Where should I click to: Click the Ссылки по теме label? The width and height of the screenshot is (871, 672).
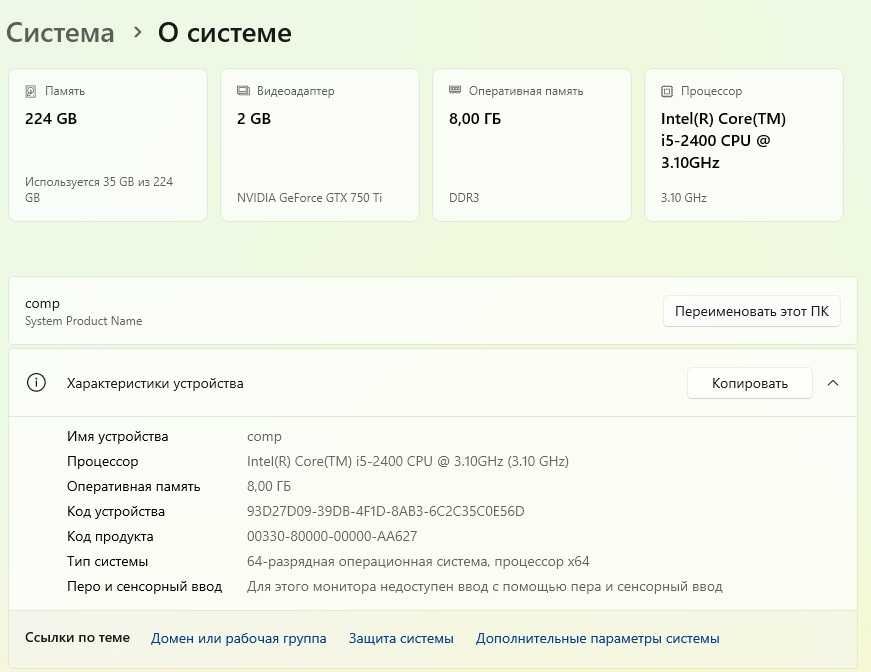coord(77,638)
